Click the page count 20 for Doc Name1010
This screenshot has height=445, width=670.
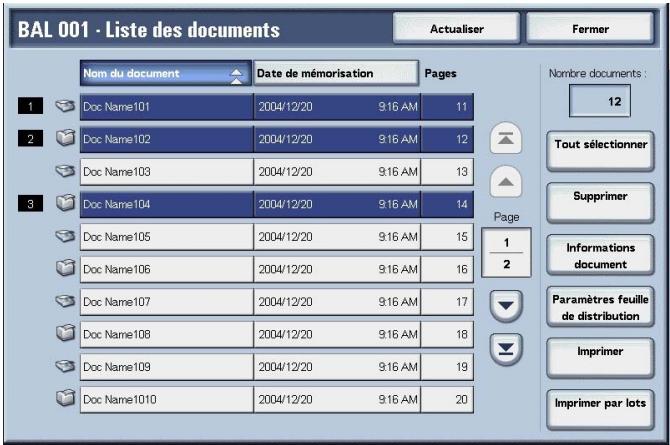click(x=447, y=399)
